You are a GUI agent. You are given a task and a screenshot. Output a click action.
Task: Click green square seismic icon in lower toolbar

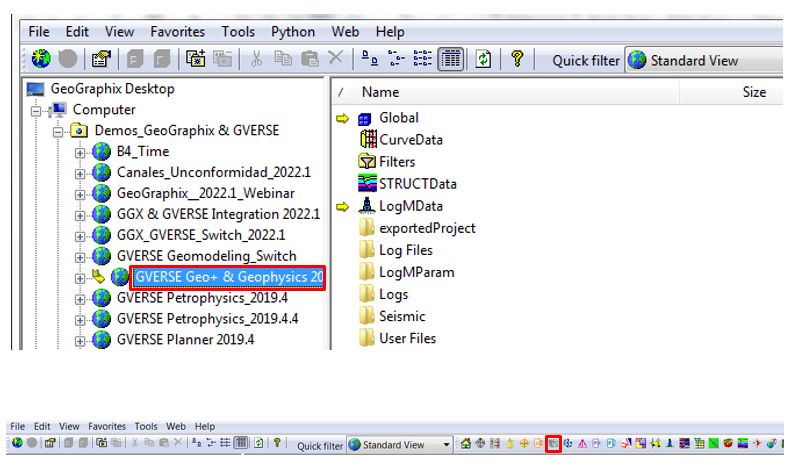pyautogui.click(x=713, y=443)
